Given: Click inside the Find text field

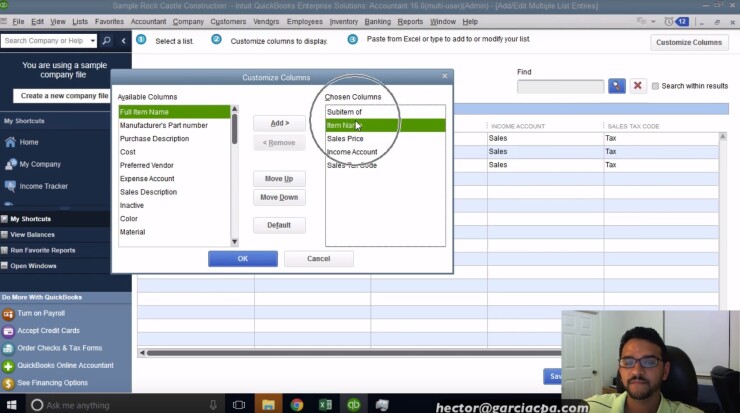Looking at the screenshot, I should pyautogui.click(x=560, y=87).
